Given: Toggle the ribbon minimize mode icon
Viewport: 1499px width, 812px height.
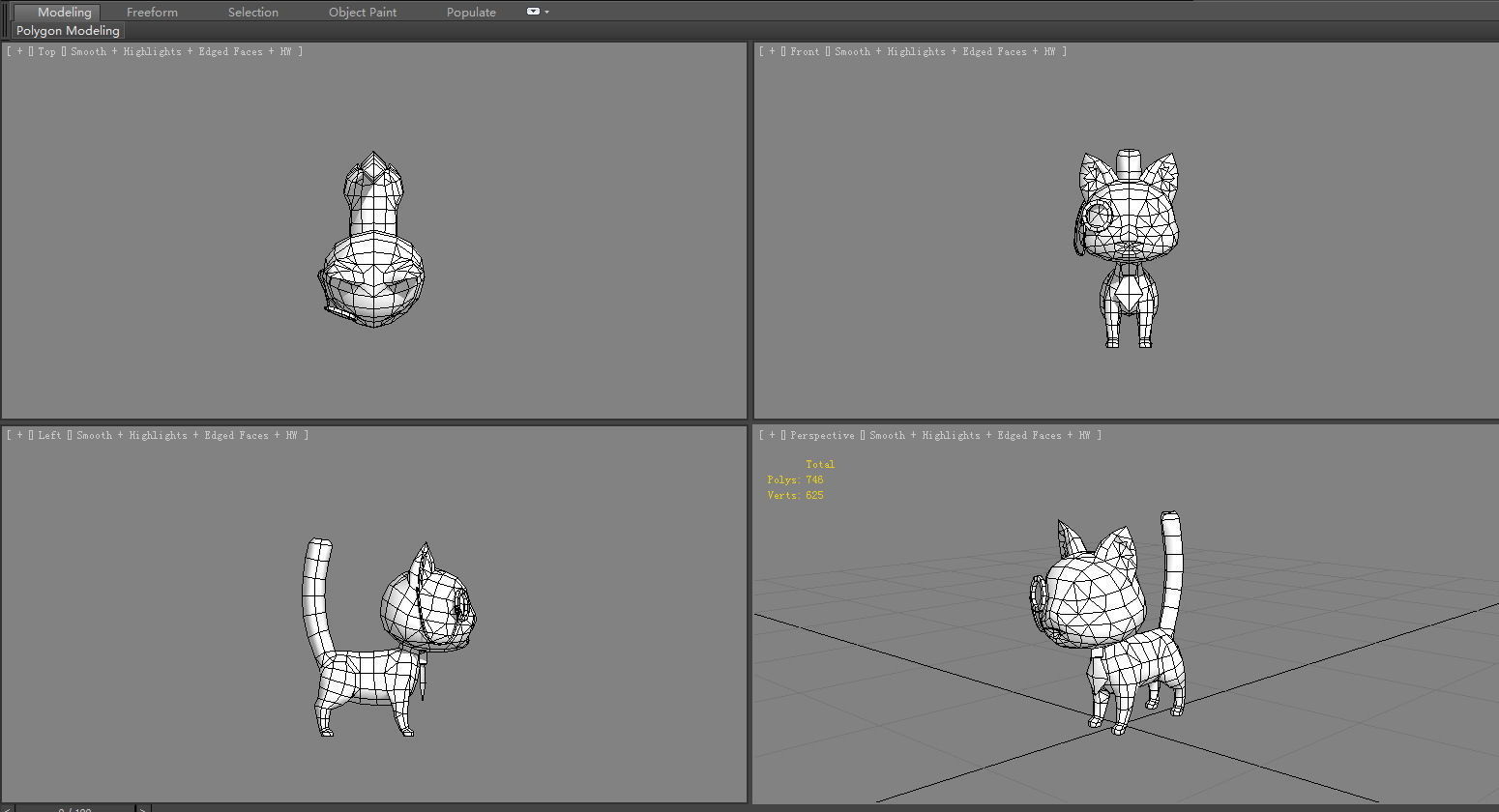Looking at the screenshot, I should pyautogui.click(x=533, y=12).
